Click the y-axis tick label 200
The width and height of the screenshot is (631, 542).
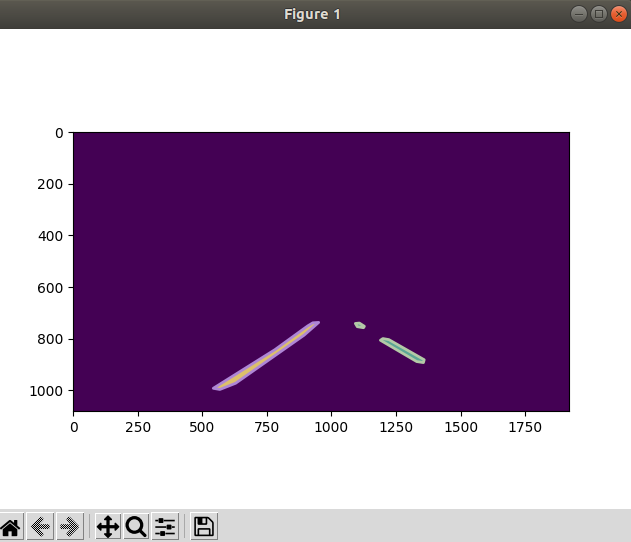(x=50, y=184)
